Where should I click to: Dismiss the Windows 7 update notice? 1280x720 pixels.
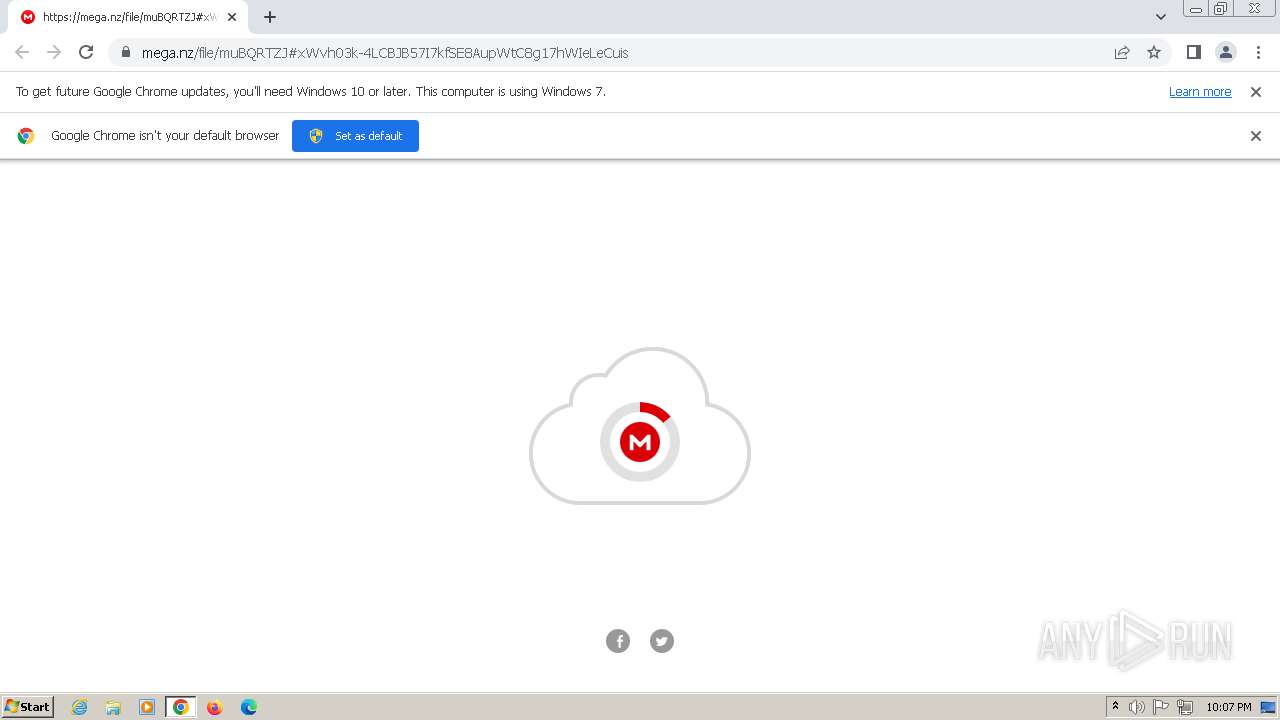coord(1256,91)
